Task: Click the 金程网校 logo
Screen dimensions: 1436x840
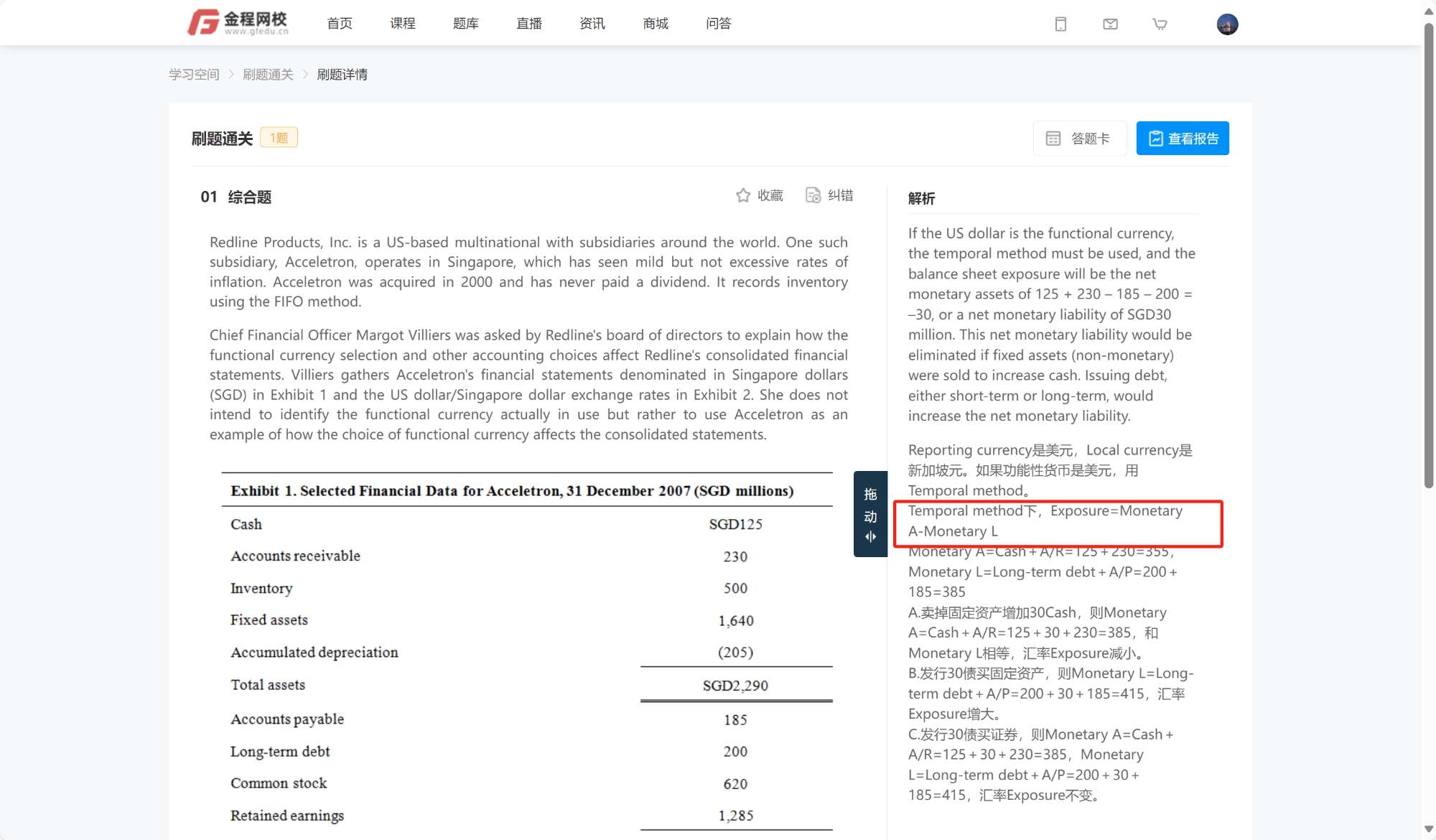Action: (x=238, y=23)
